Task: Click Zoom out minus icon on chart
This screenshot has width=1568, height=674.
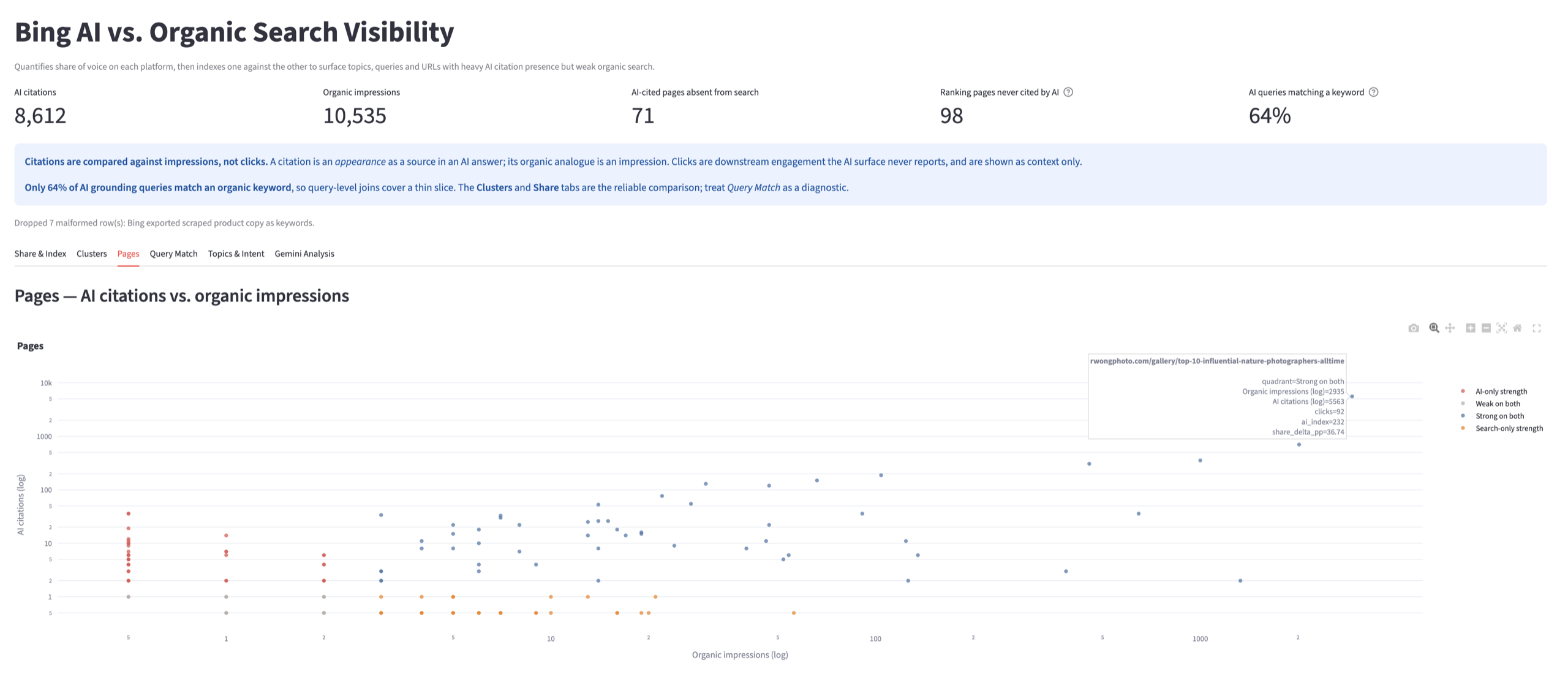Action: click(x=1486, y=328)
